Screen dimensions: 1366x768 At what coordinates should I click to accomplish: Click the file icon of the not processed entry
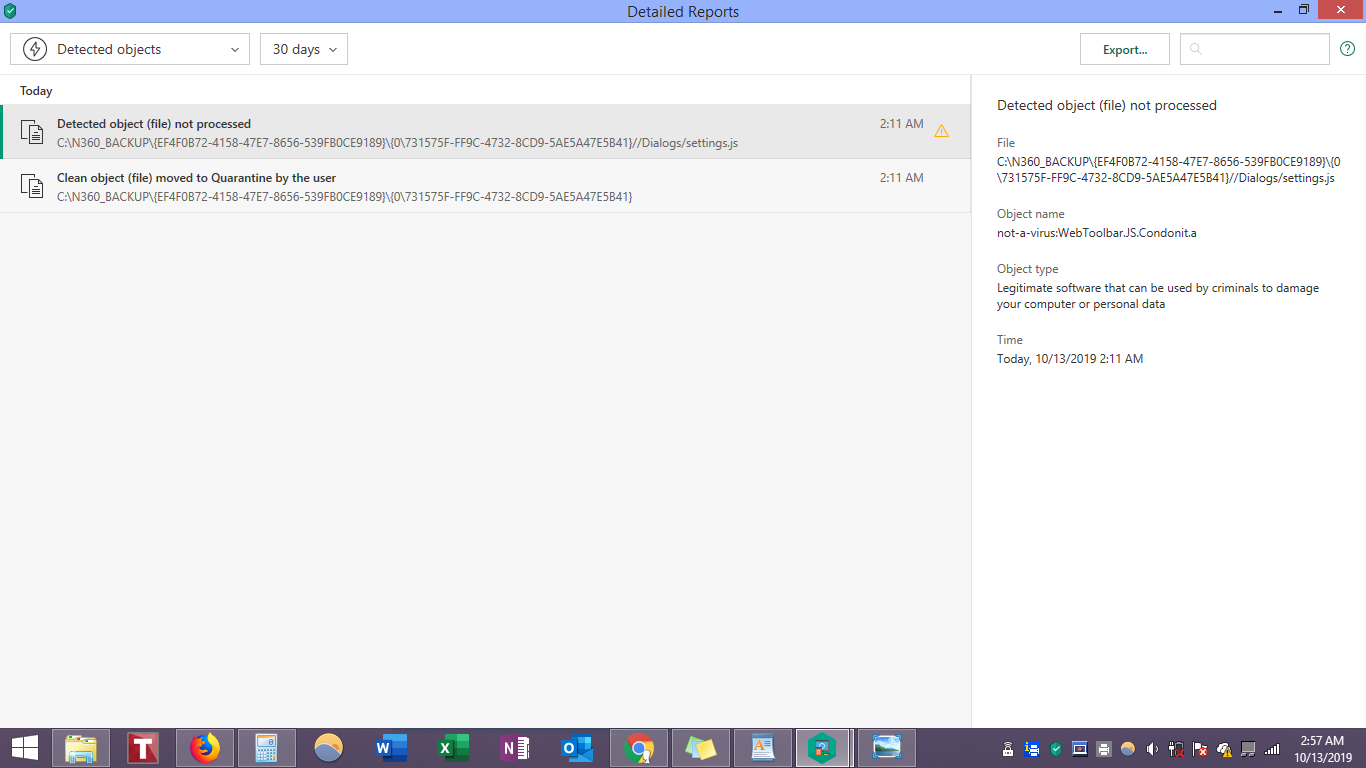33,132
